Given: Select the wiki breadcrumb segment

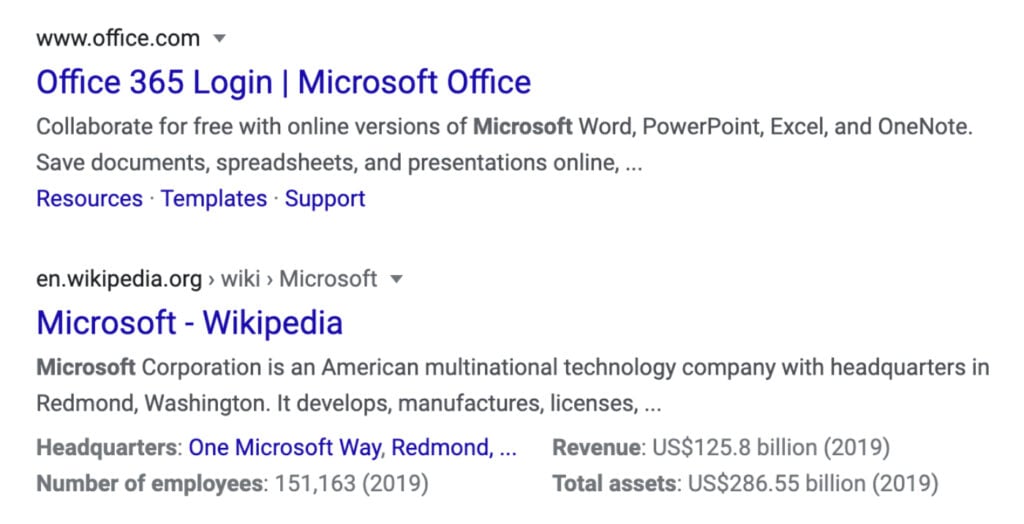Looking at the screenshot, I should coord(241,280).
